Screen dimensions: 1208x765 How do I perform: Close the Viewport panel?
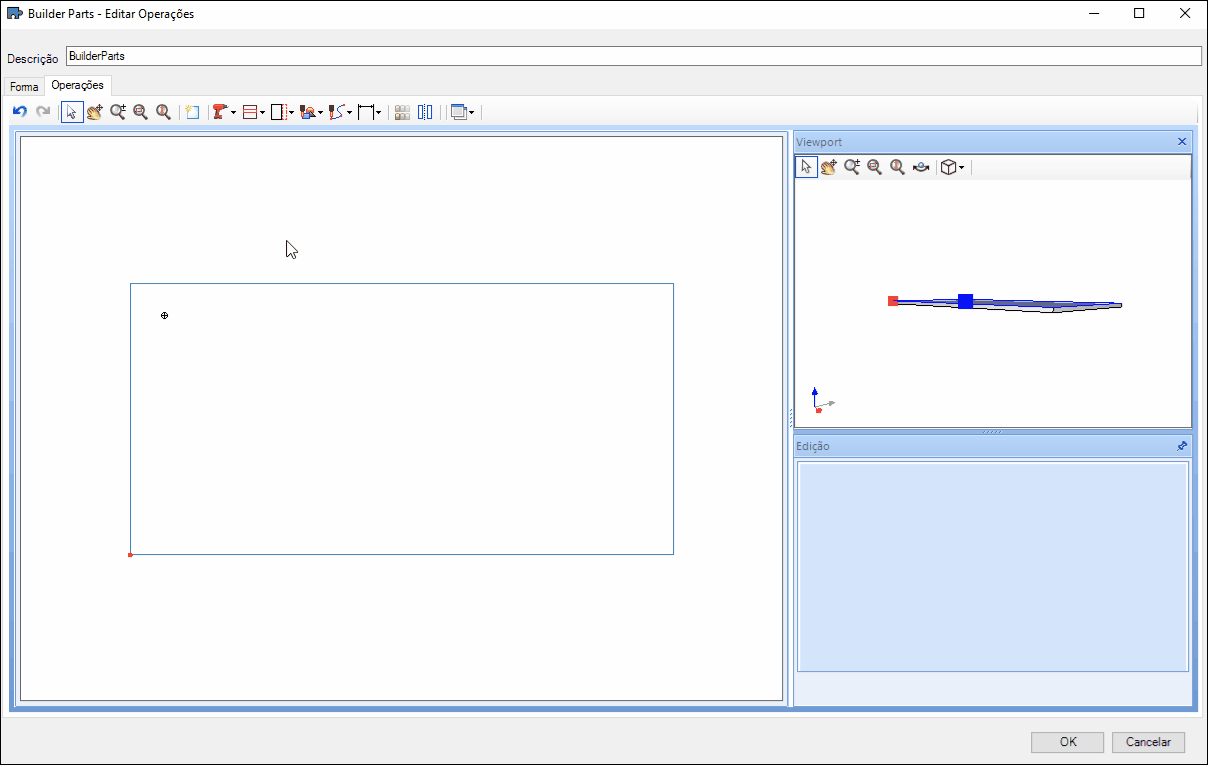click(1182, 142)
